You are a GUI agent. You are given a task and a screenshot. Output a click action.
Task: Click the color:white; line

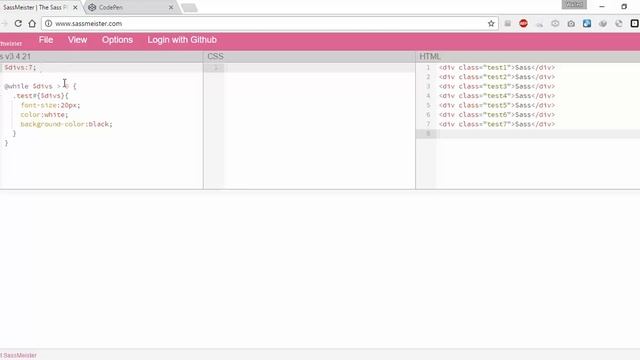click(44, 115)
